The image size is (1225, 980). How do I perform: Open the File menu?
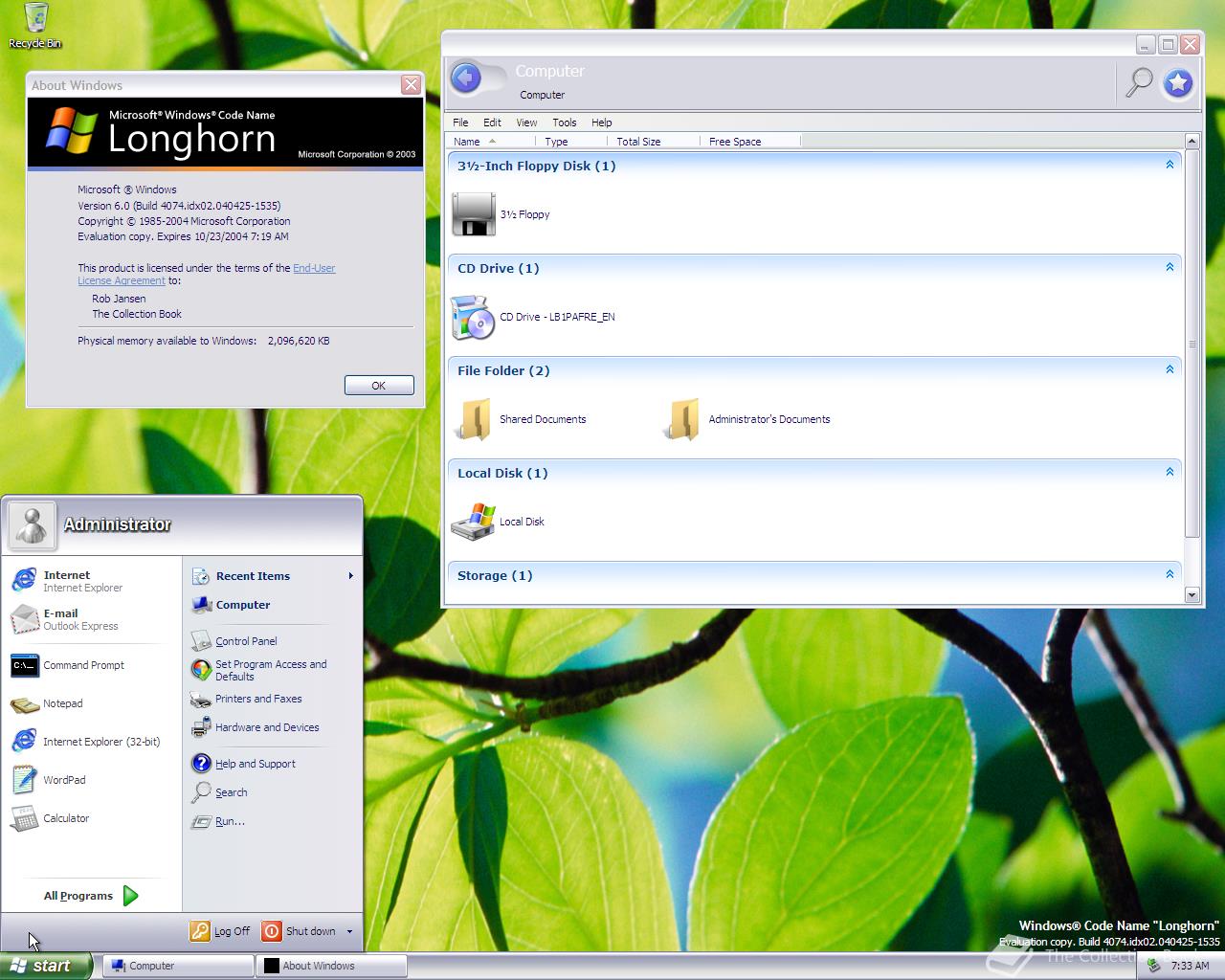[x=460, y=122]
